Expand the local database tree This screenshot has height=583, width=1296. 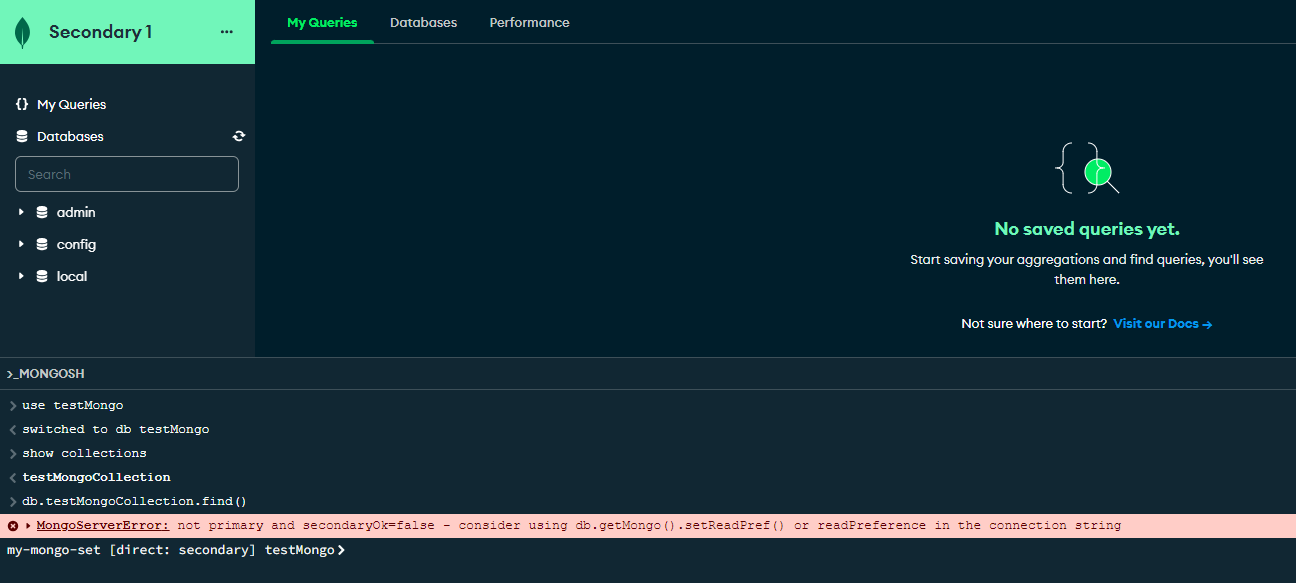click(x=21, y=276)
